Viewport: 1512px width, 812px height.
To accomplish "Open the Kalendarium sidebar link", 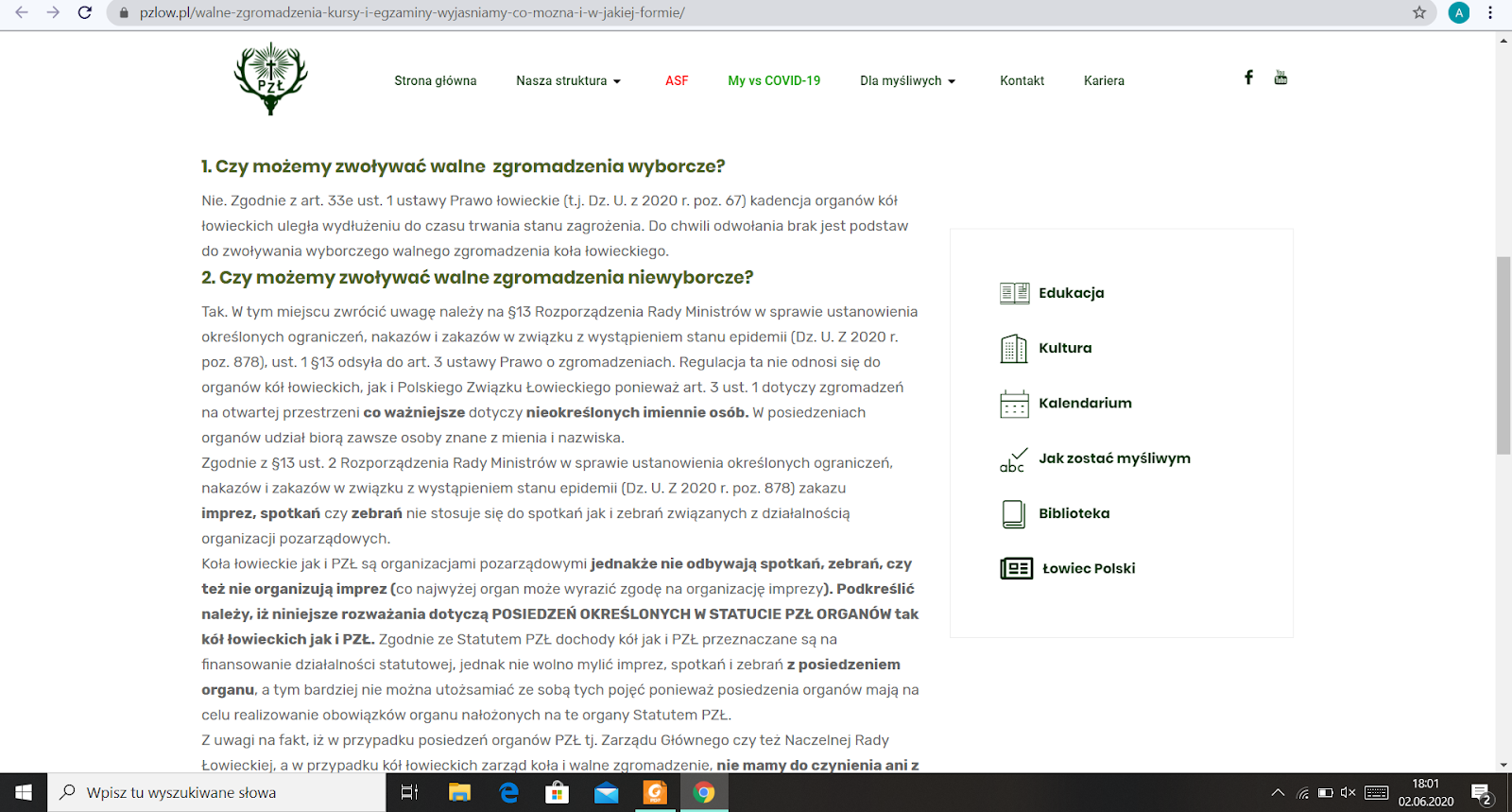I will 1085,403.
